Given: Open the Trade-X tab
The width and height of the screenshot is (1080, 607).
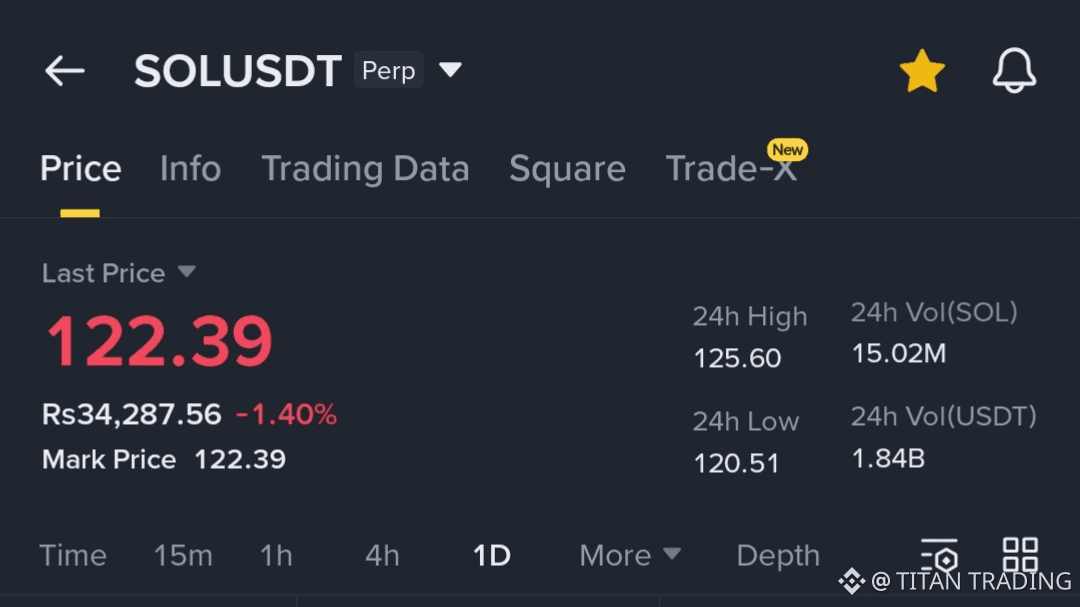Looking at the screenshot, I should [731, 169].
